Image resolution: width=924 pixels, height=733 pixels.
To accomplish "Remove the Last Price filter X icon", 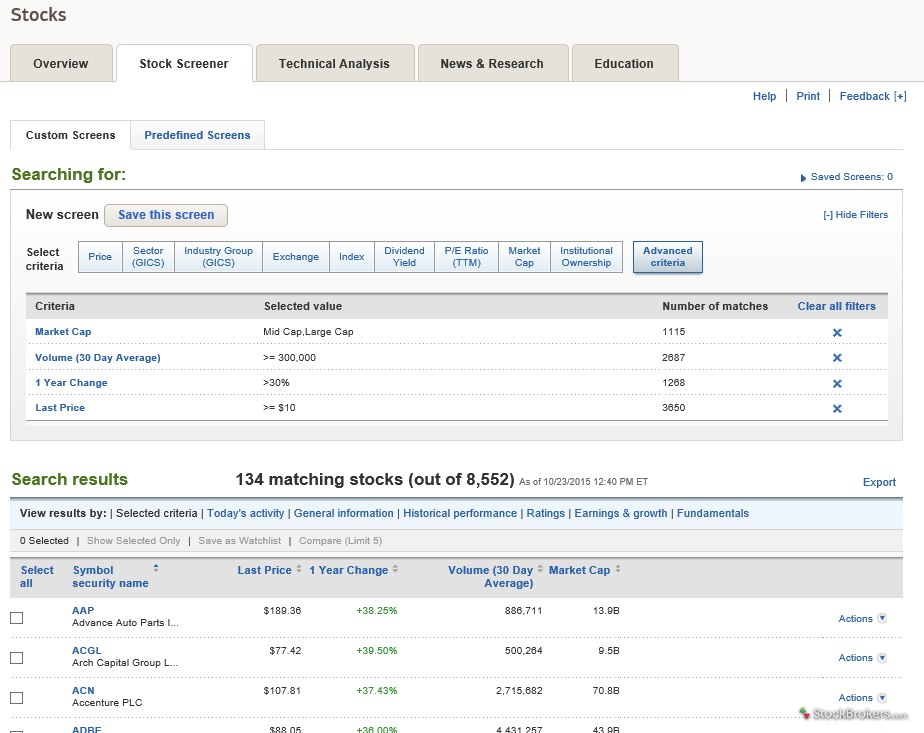I will 837,408.
